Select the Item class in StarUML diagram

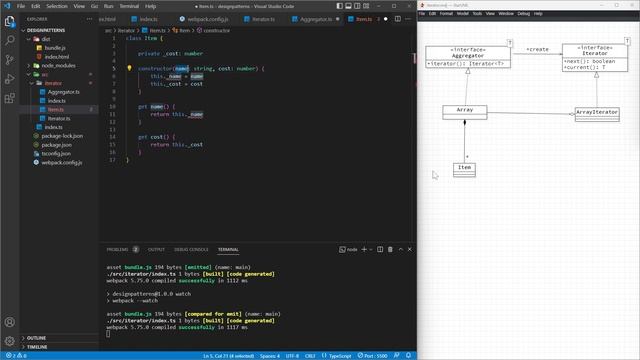click(x=464, y=170)
